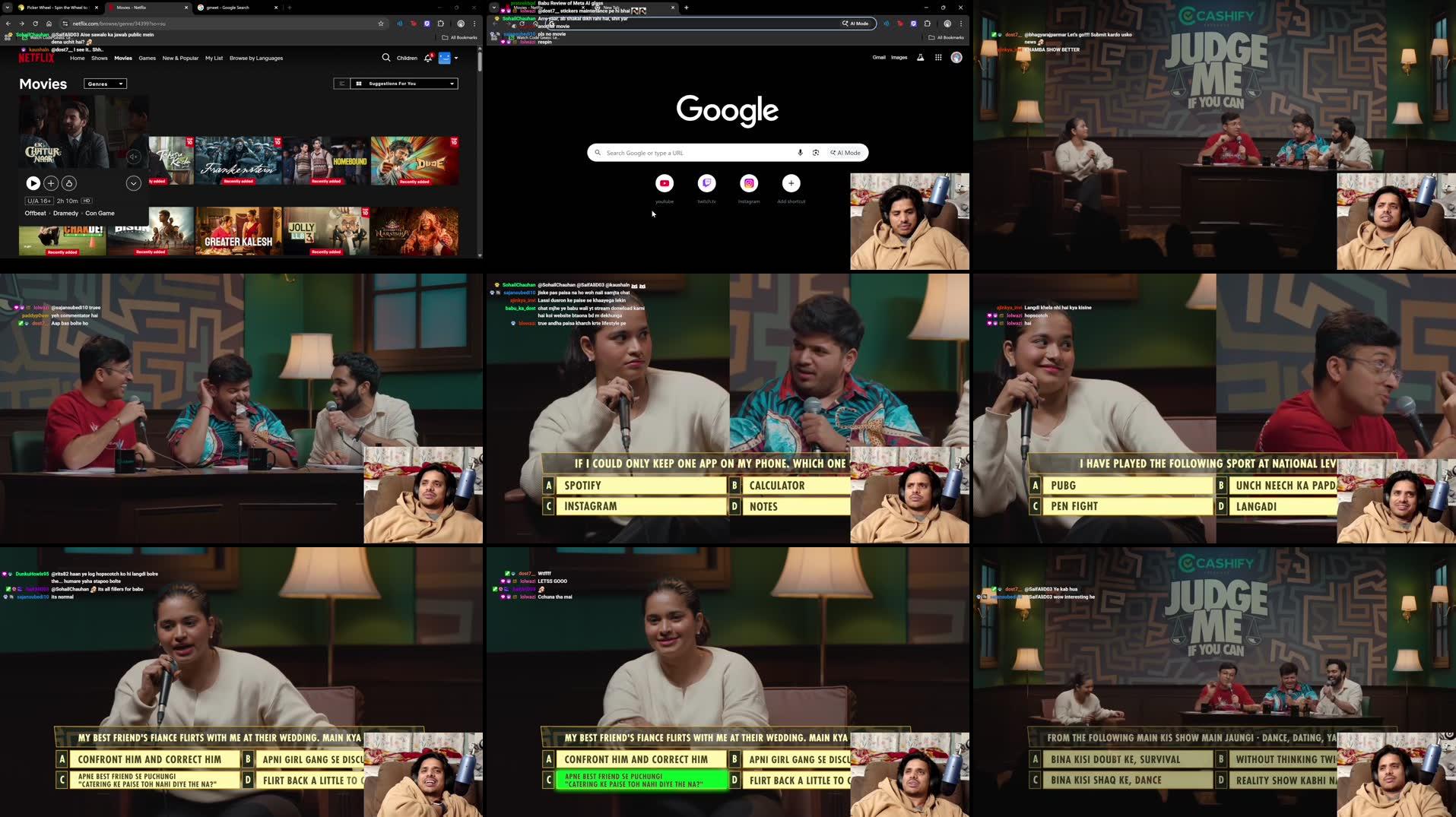Mute the tab using the speaker icon
This screenshot has width=1456, height=817.
click(399, 24)
